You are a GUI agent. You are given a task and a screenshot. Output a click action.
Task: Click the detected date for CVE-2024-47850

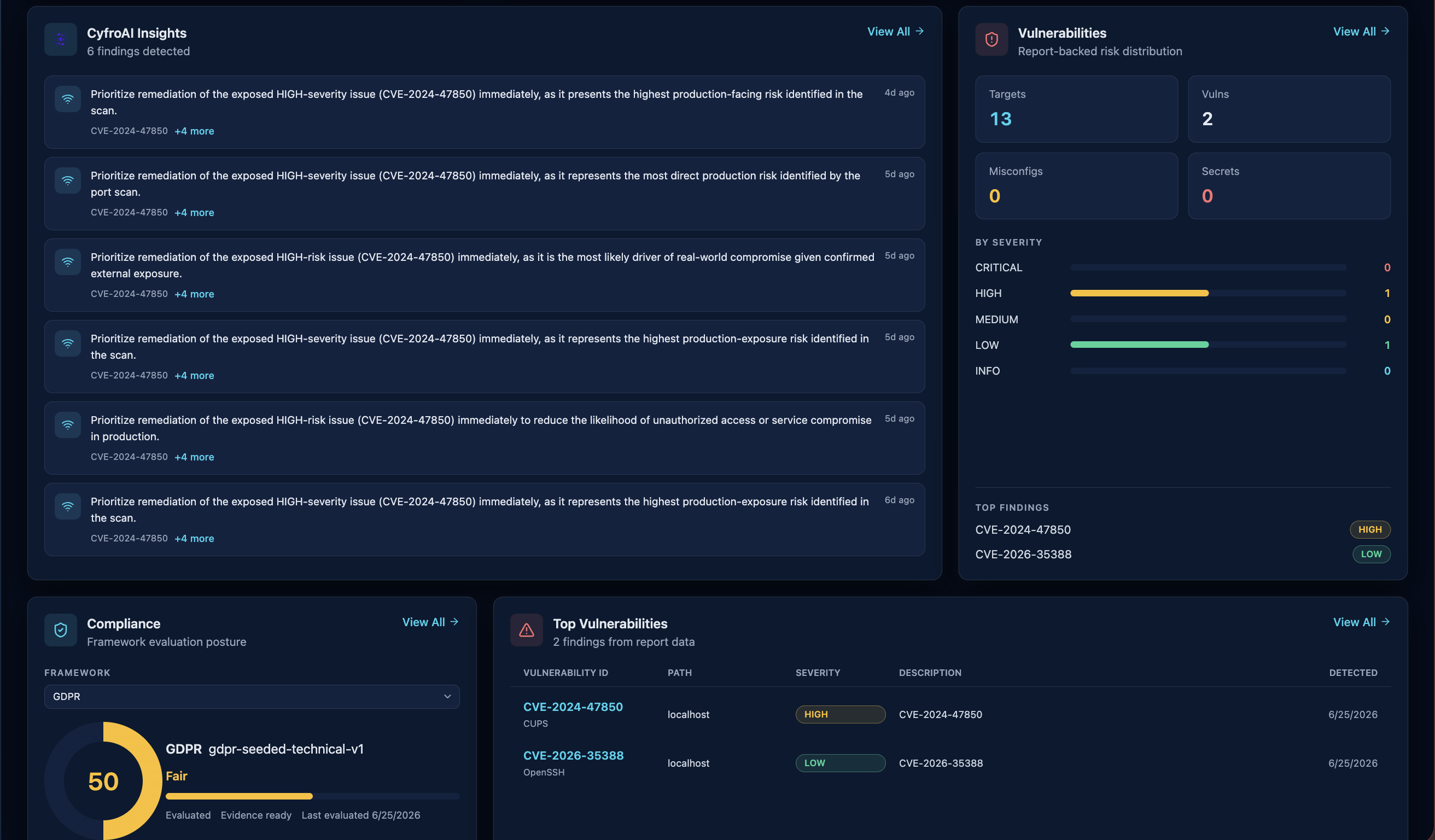[1352, 714]
